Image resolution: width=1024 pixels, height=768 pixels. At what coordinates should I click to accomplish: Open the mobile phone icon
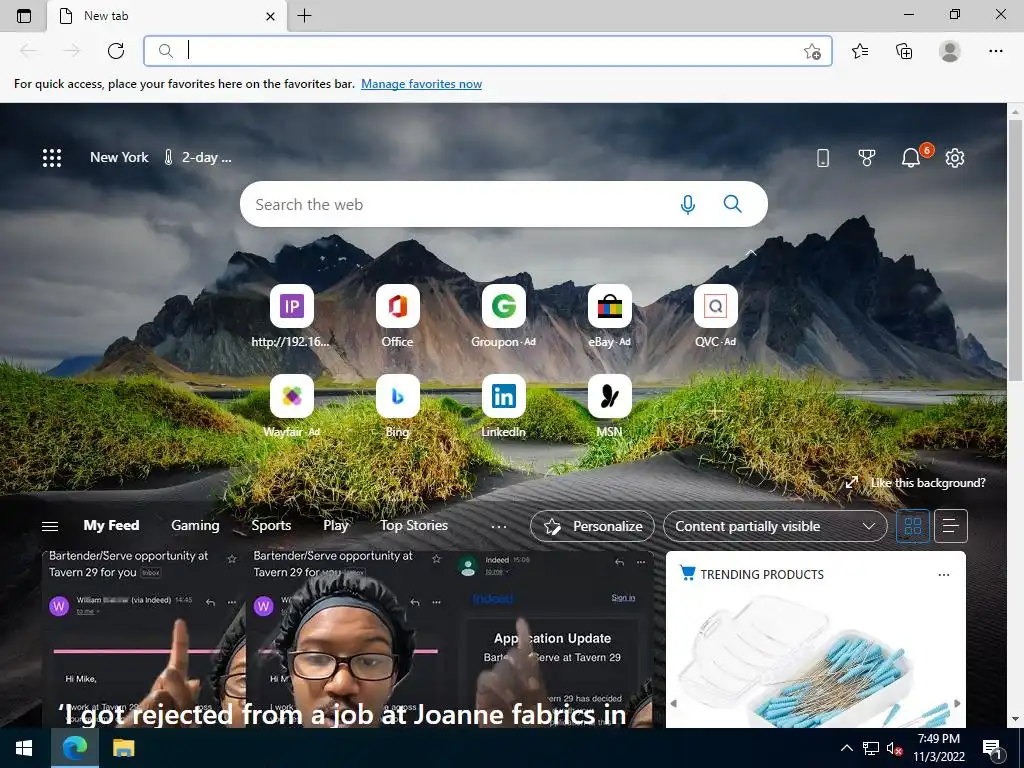823,157
